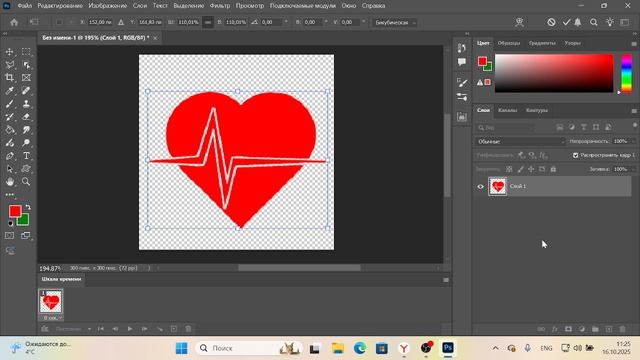Click the Home icon in options bar
The image size is (640, 360).
[x=14, y=22]
